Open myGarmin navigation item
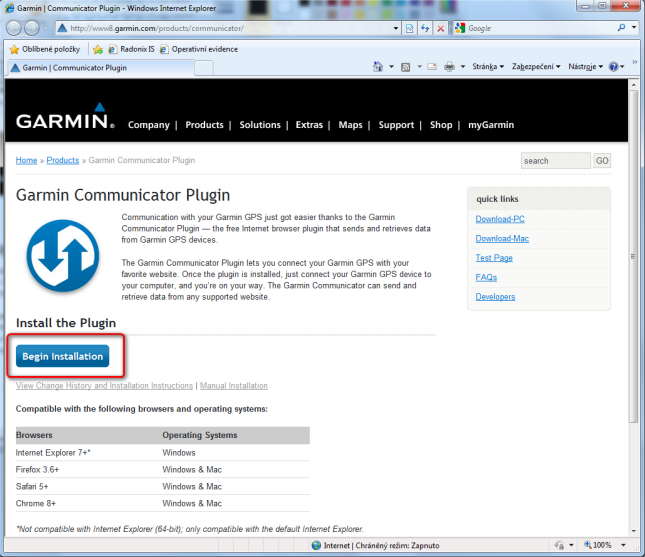Image resolution: width=645 pixels, height=557 pixels. (x=491, y=125)
